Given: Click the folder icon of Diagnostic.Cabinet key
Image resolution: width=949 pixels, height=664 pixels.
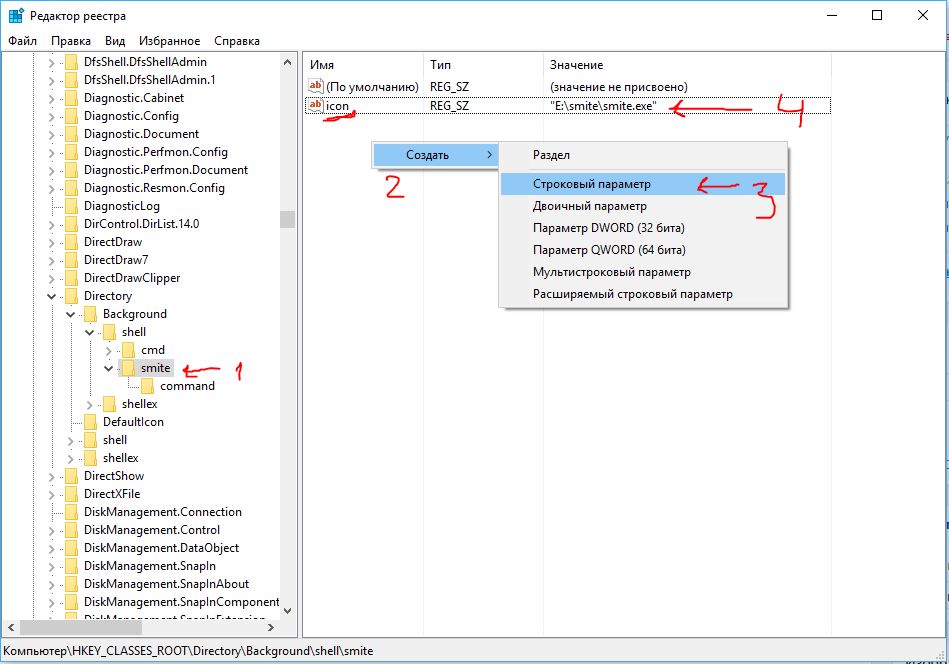Looking at the screenshot, I should pyautogui.click(x=71, y=97).
